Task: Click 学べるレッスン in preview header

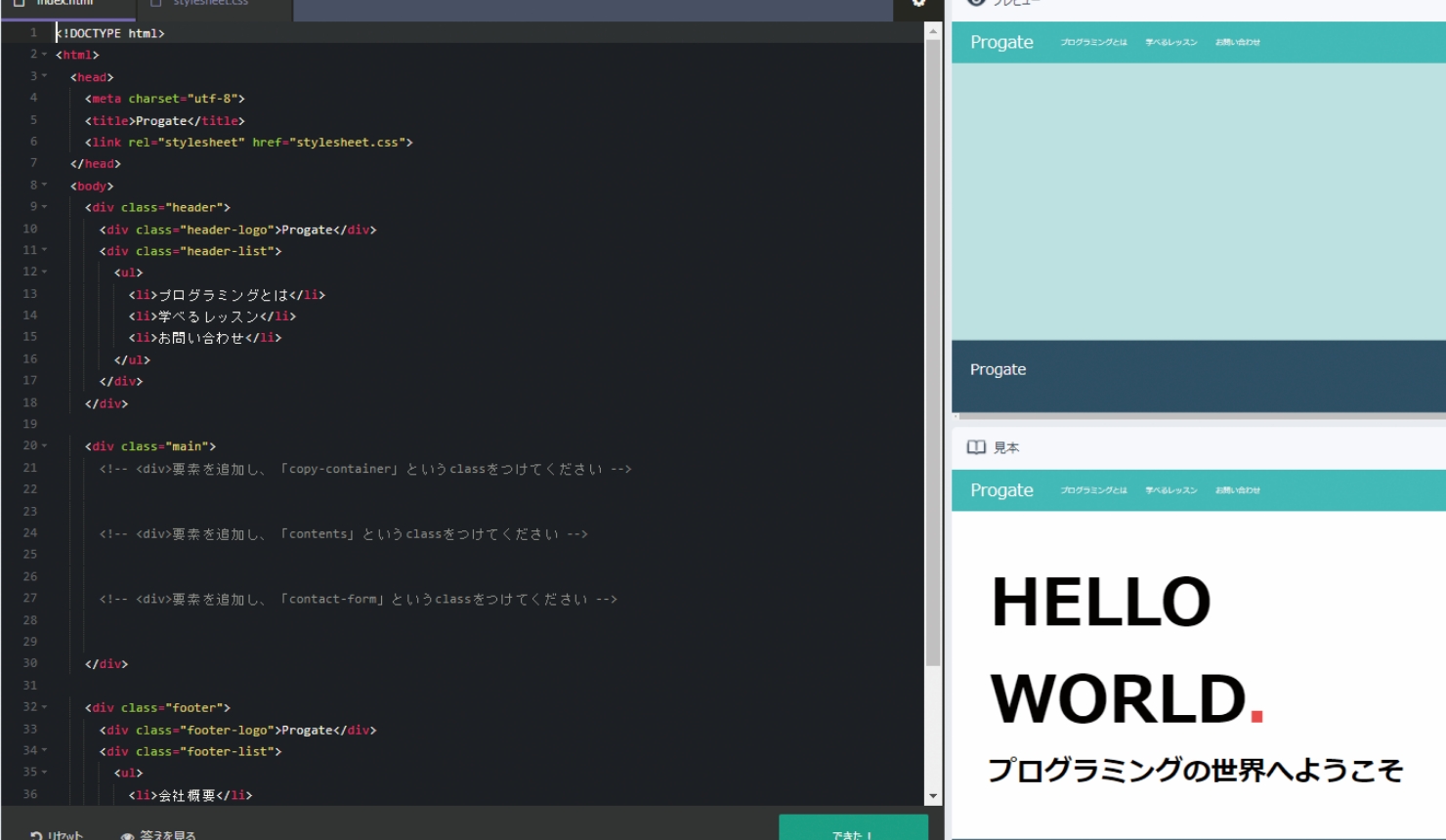Action: [1171, 43]
